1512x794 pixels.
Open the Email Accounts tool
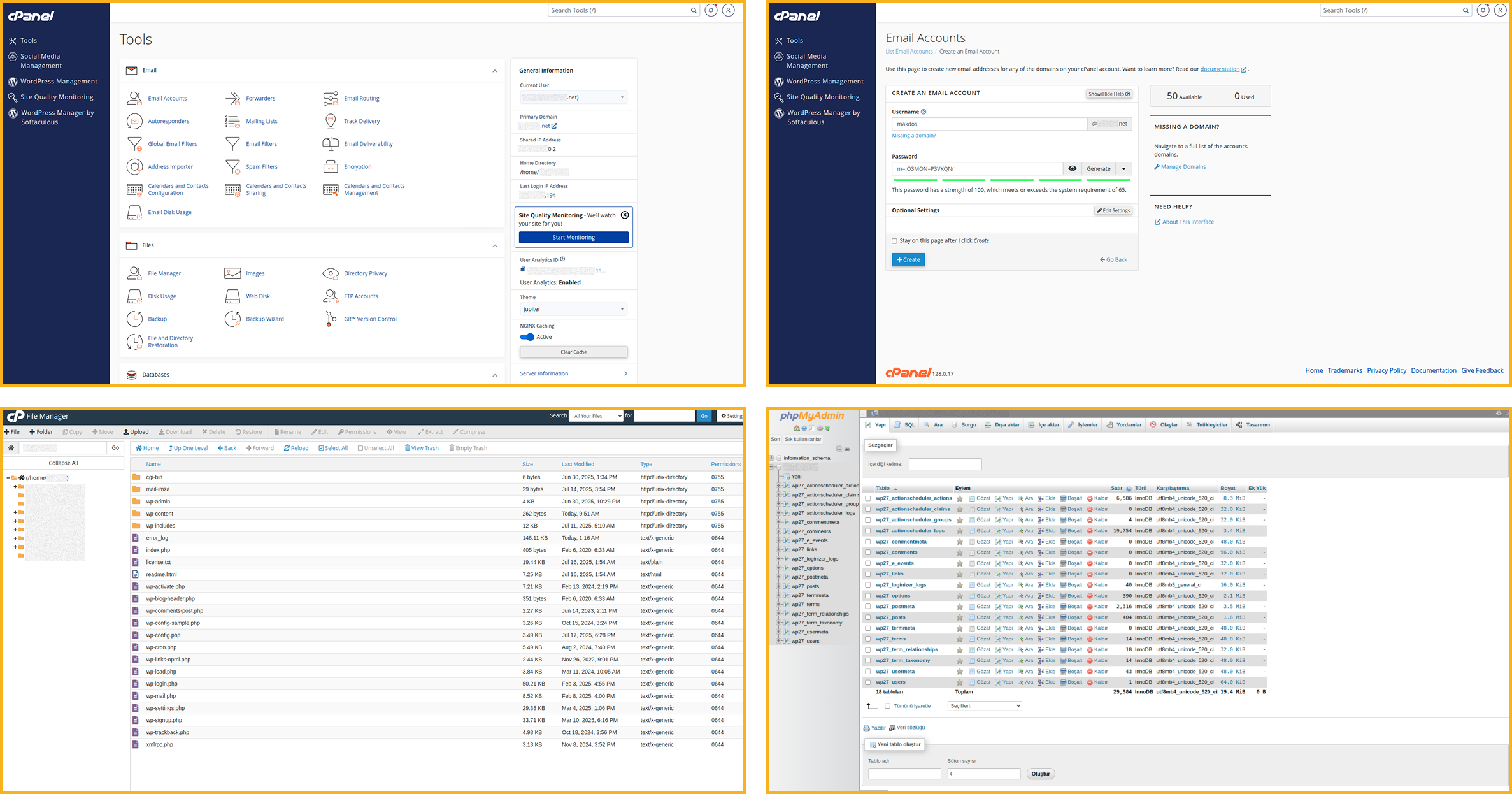point(168,98)
